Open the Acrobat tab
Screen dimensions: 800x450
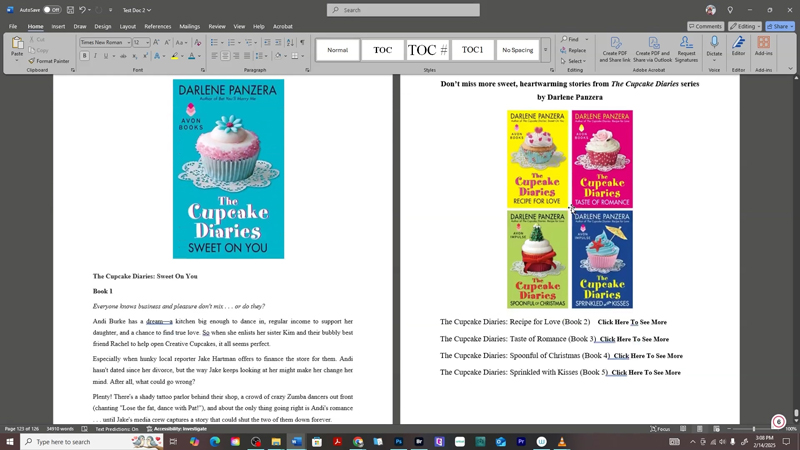click(283, 27)
